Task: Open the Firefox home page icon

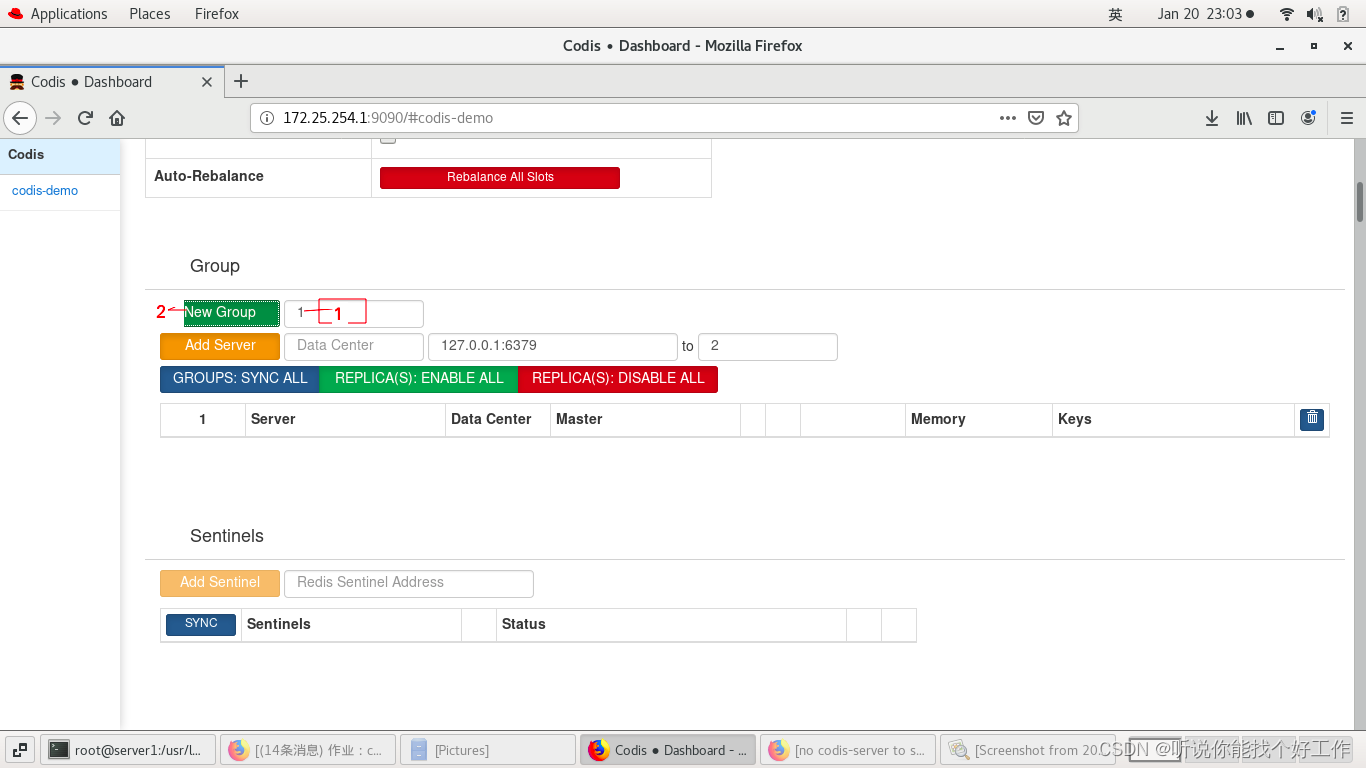Action: pos(117,118)
